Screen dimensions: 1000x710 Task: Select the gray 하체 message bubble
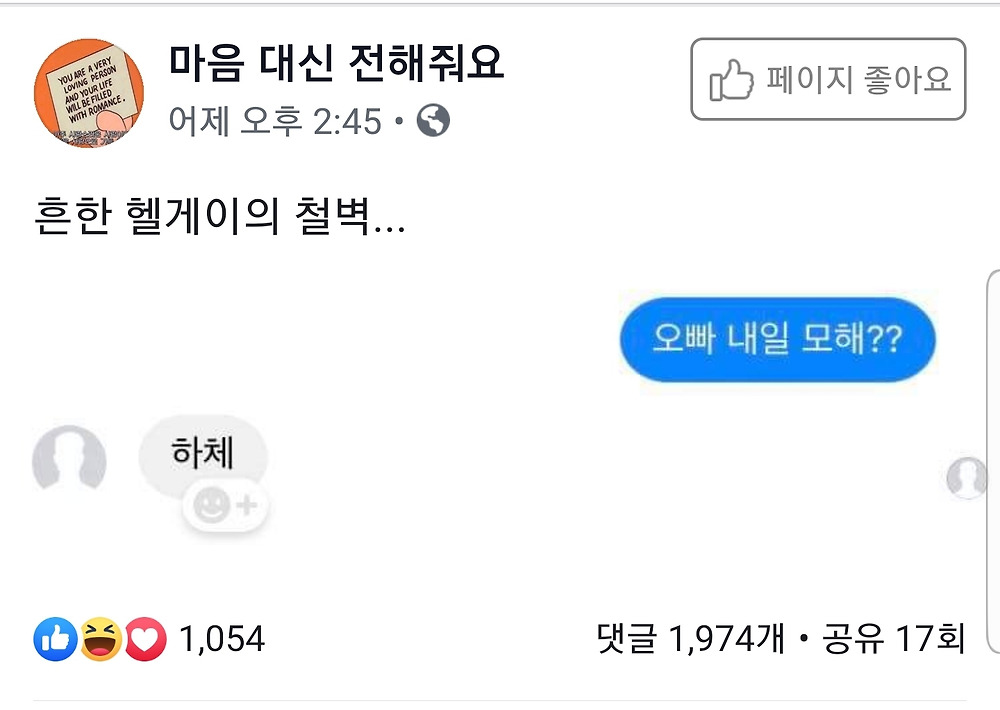203,453
